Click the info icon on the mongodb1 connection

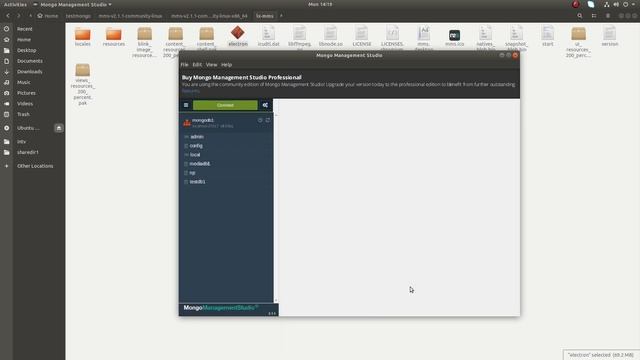click(260, 120)
